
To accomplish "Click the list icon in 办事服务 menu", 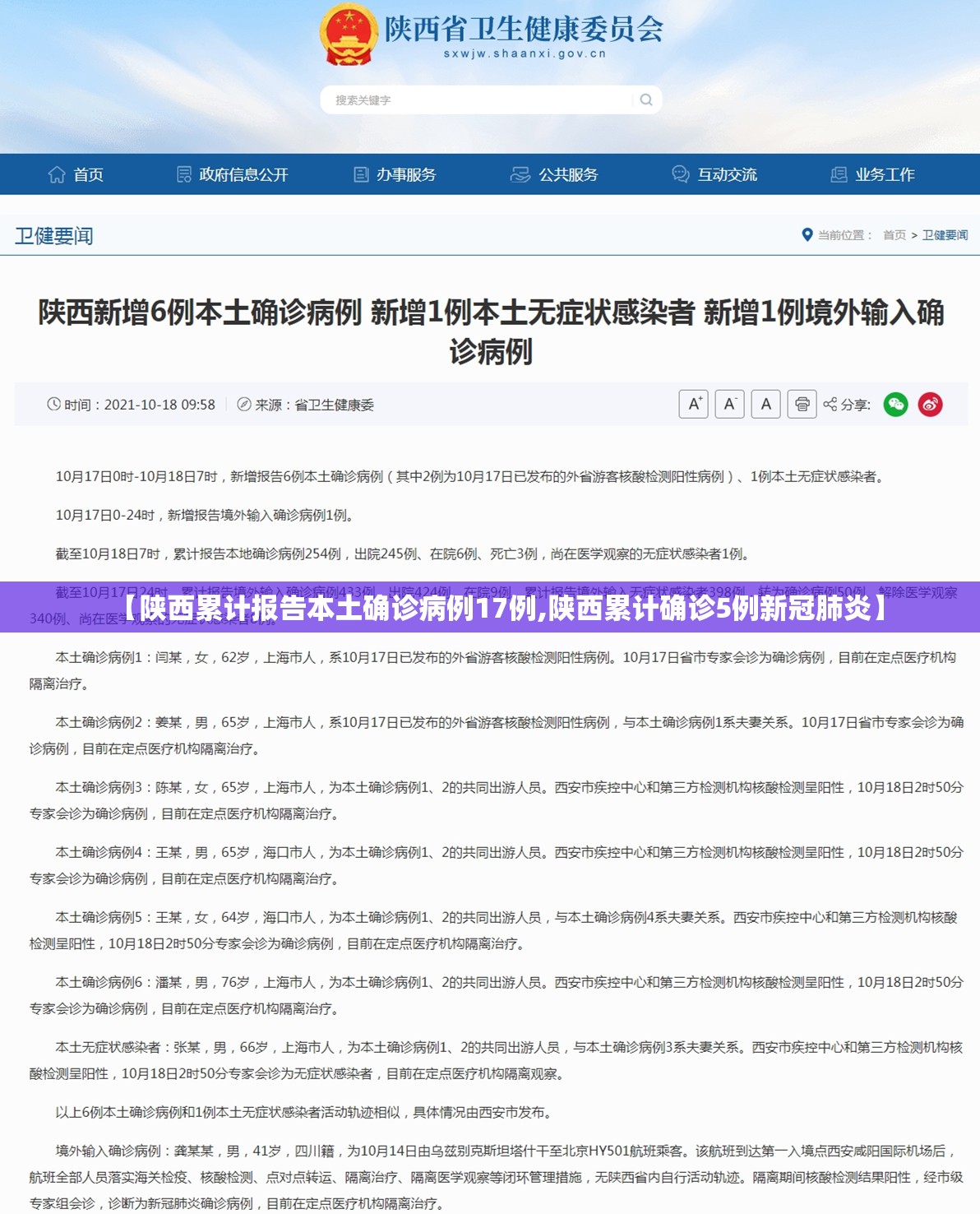I will pos(361,174).
